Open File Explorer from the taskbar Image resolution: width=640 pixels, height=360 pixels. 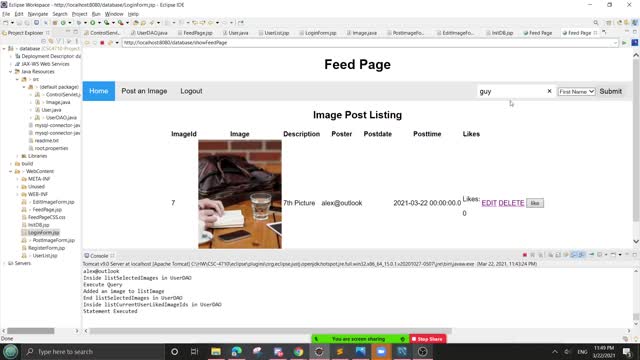coord(216,351)
